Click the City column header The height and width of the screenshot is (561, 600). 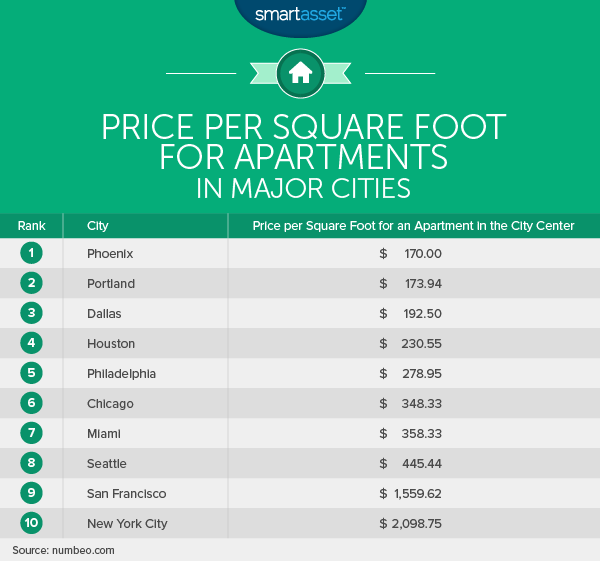98,226
